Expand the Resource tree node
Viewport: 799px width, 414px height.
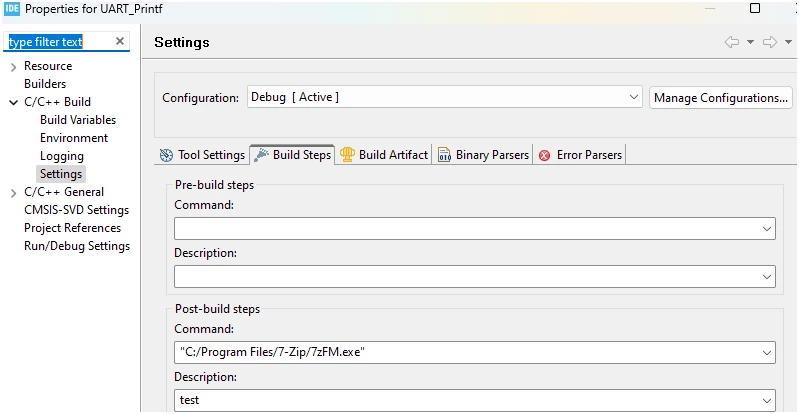(14, 67)
